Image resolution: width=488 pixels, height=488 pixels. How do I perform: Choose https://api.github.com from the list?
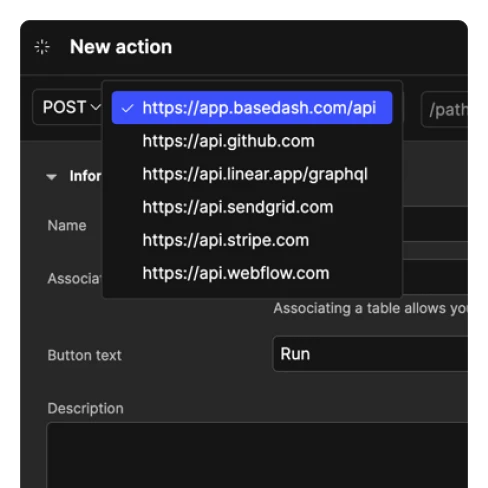tap(252, 141)
